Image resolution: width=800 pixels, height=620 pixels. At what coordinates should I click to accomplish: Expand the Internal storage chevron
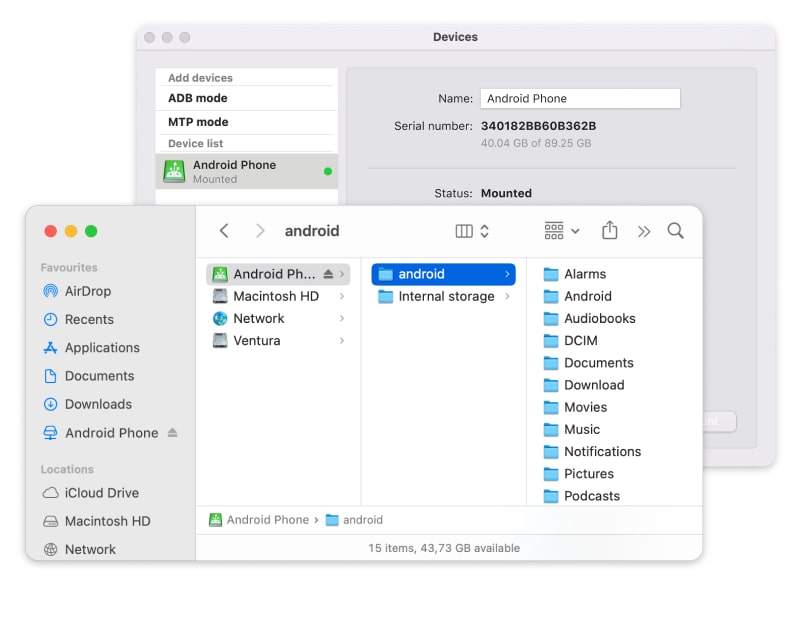pos(507,296)
